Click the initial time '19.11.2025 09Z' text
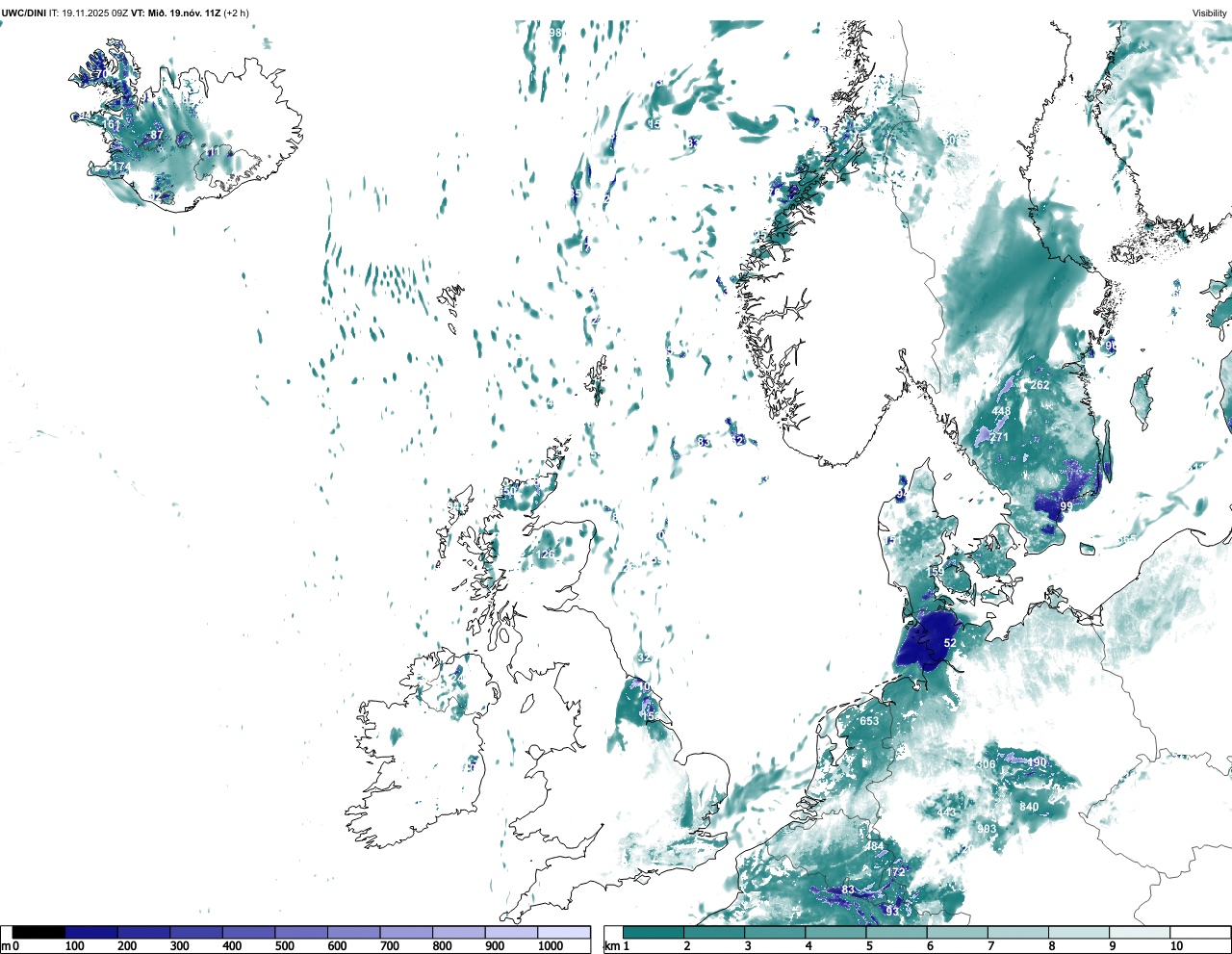Image resolution: width=1232 pixels, height=954 pixels. click(94, 13)
